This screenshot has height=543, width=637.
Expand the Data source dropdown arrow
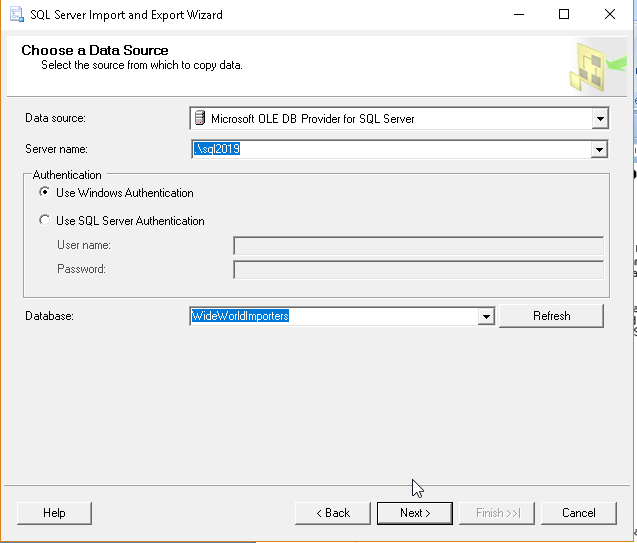click(599, 119)
